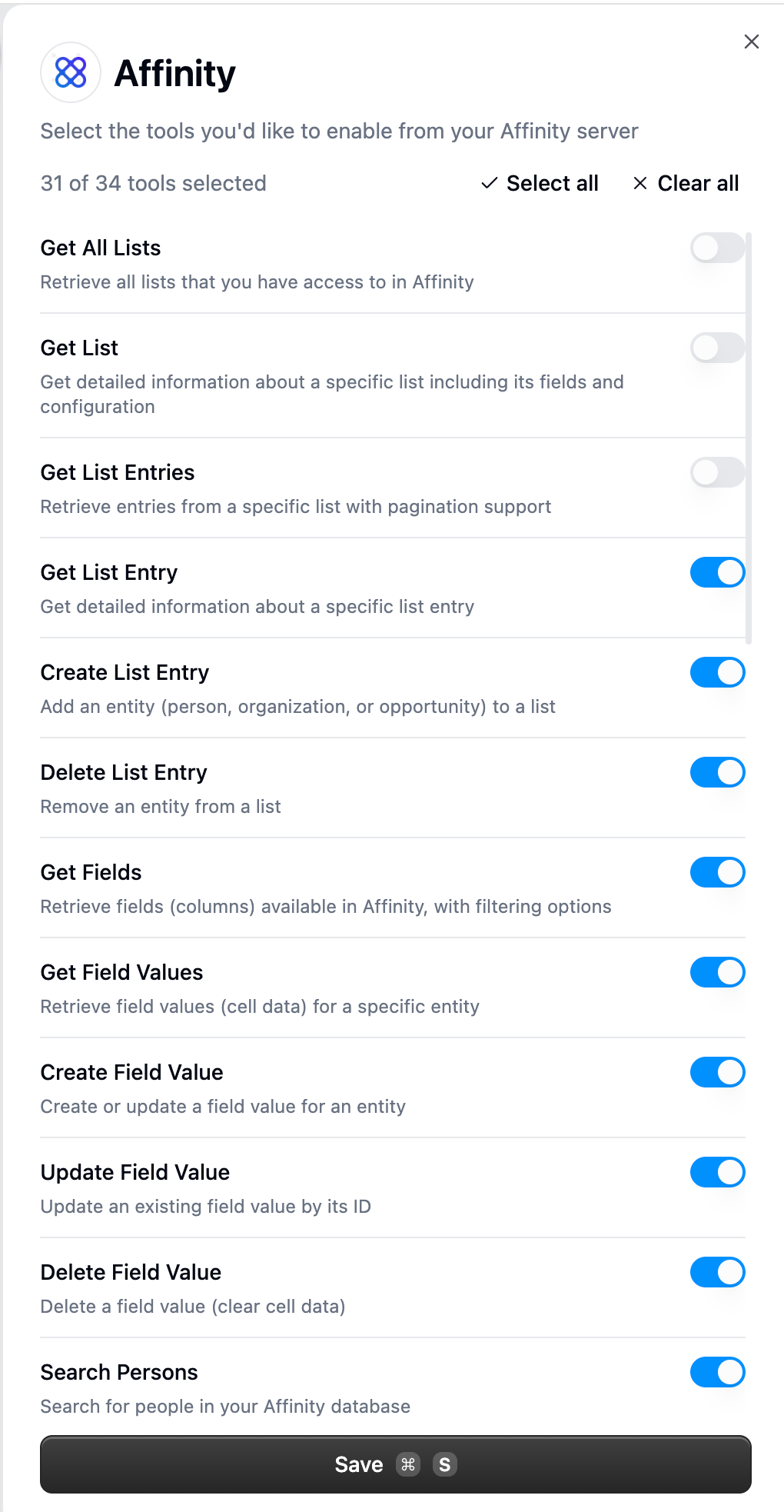
Task: Click the X icon beside Clear all
Action: click(639, 183)
